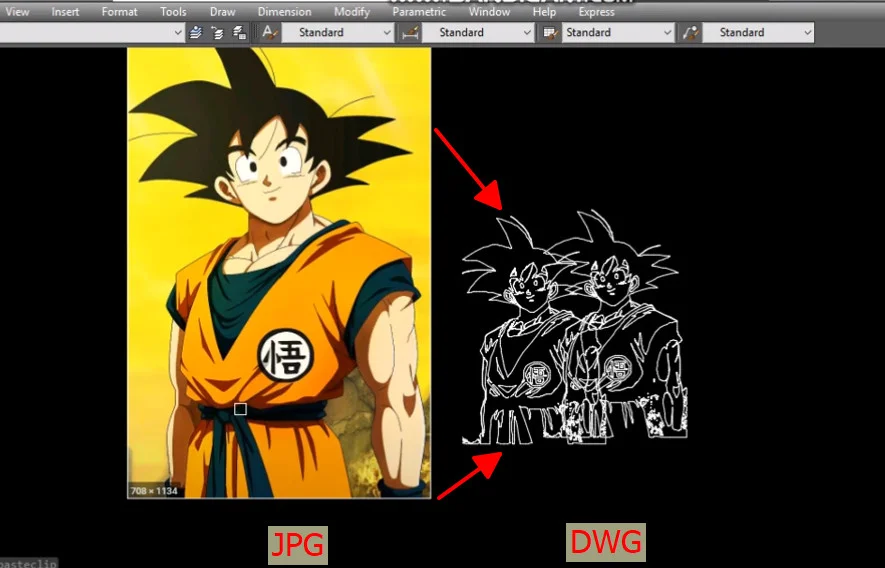The image size is (885, 568).
Task: Open the Draw menu
Action: click(222, 11)
